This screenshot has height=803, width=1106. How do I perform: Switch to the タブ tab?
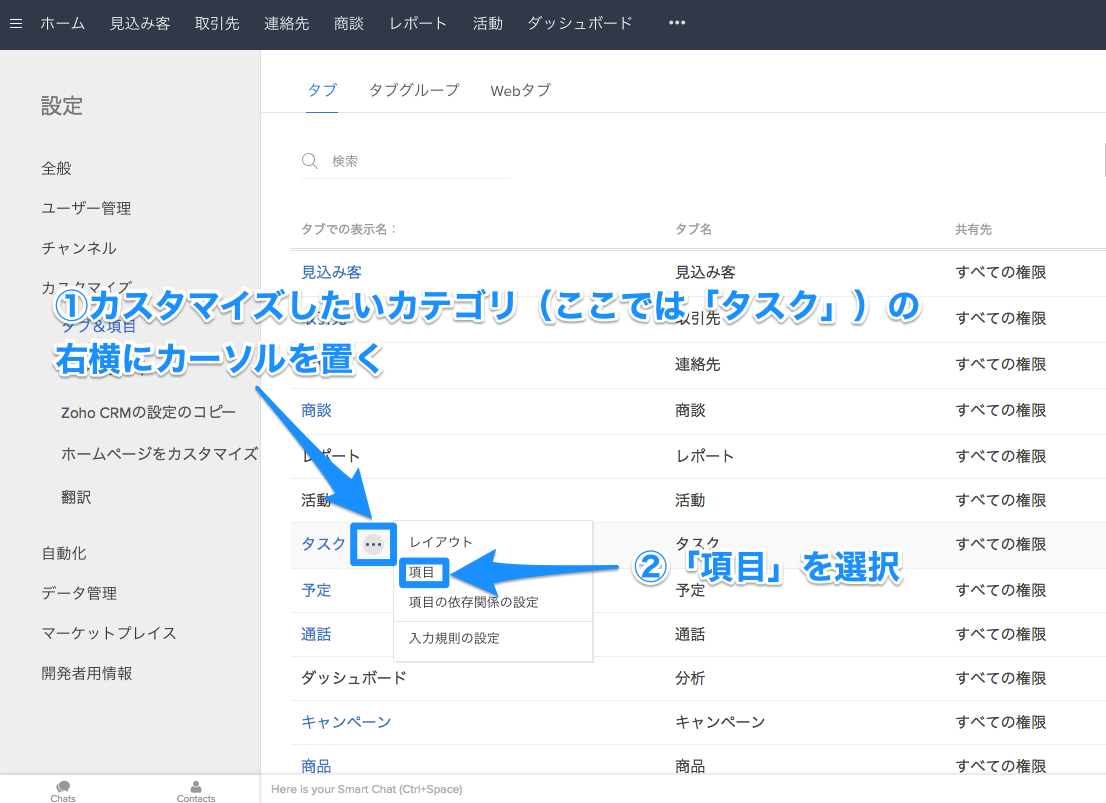point(322,90)
